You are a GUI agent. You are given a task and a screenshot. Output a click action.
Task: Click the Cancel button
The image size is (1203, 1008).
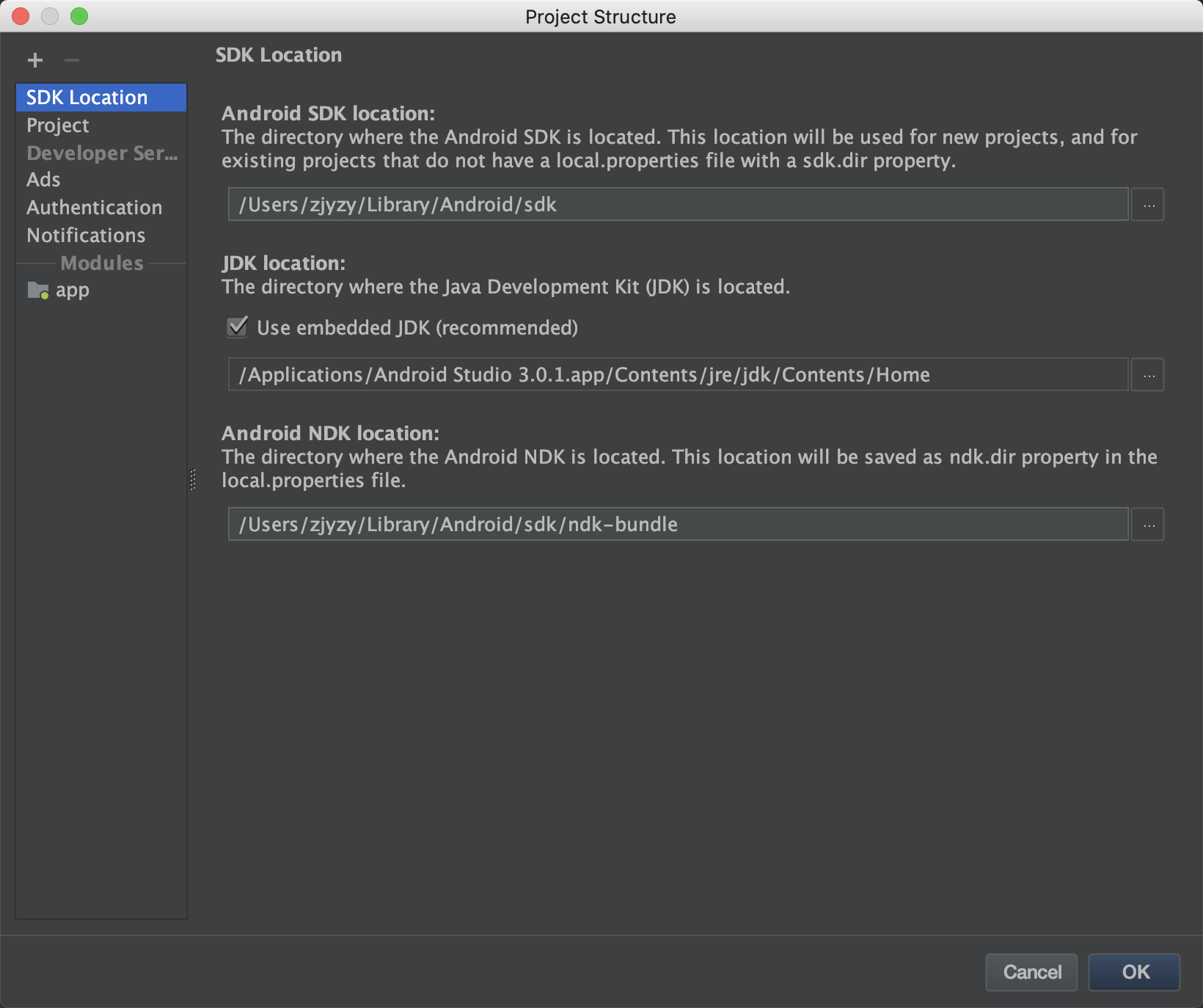pyautogui.click(x=1031, y=972)
